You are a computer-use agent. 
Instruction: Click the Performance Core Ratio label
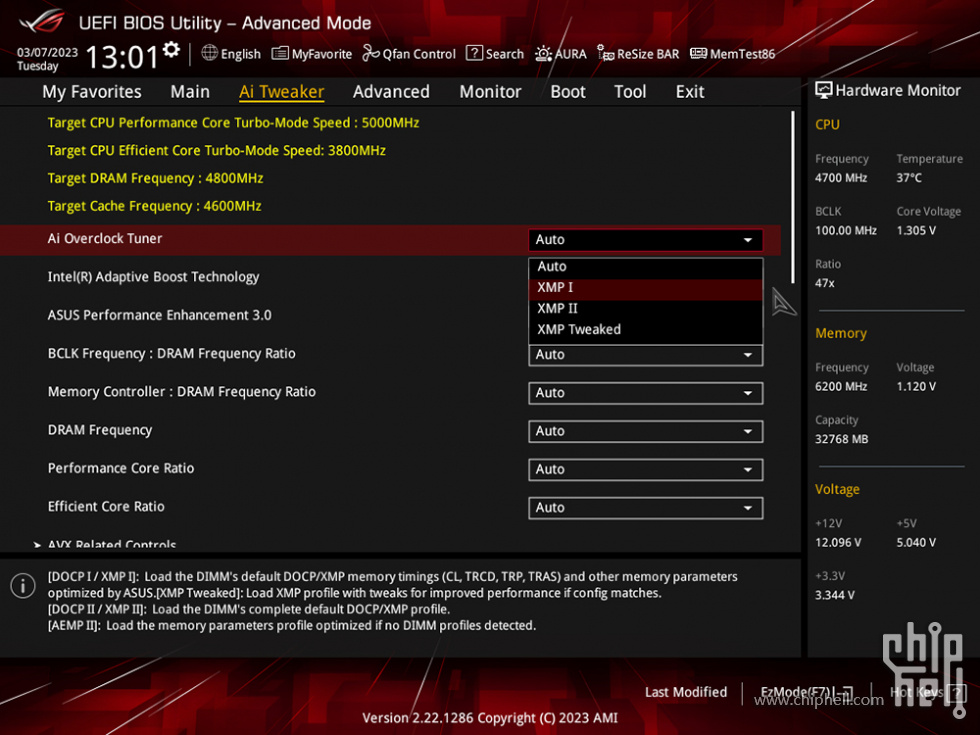click(x=121, y=468)
